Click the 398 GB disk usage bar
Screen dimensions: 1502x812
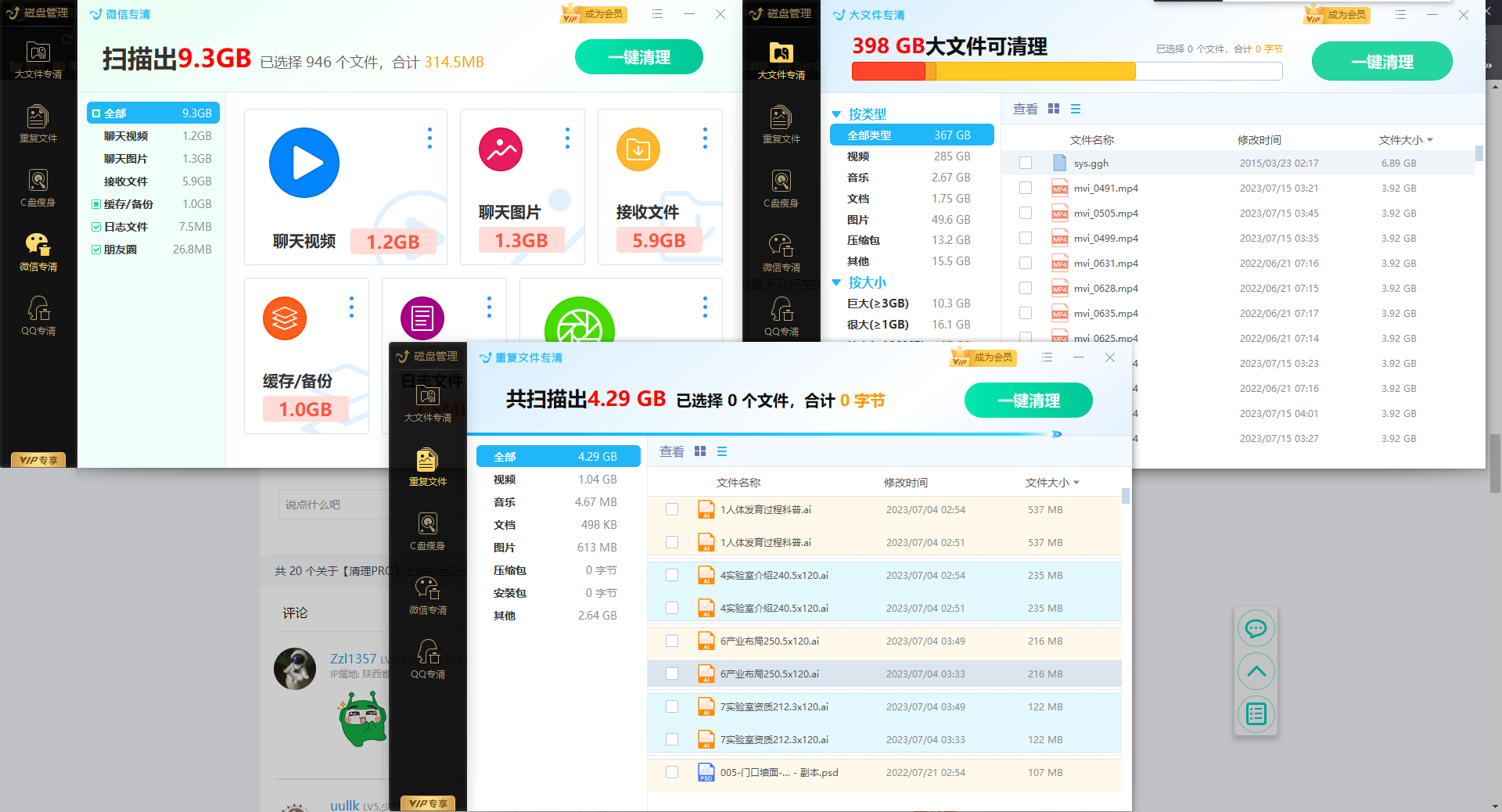click(1067, 71)
